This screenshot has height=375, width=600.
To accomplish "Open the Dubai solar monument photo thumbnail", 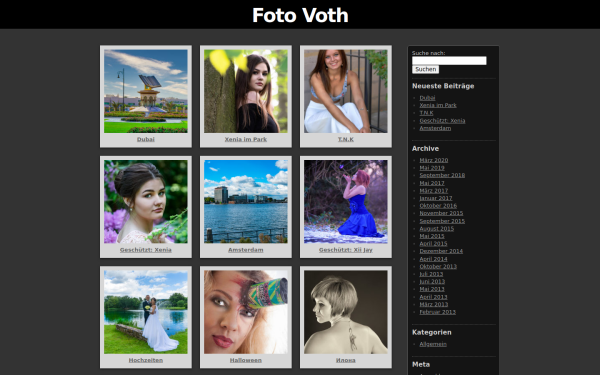I will tap(146, 91).
